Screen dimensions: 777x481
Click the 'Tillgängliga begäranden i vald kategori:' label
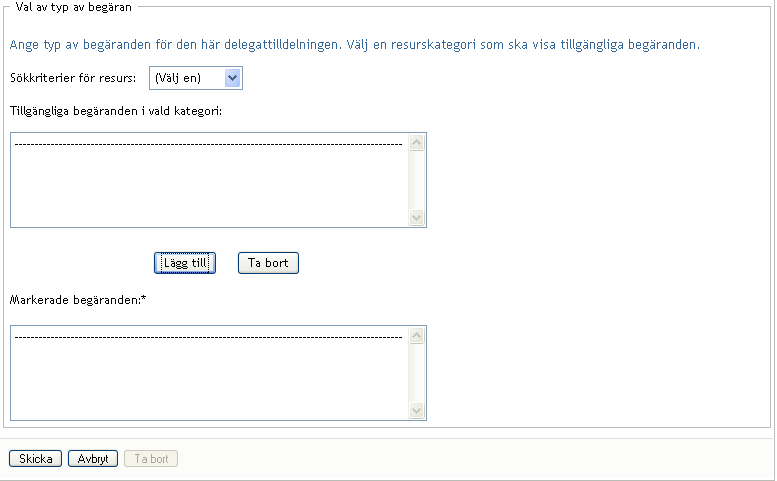[x=116, y=111]
